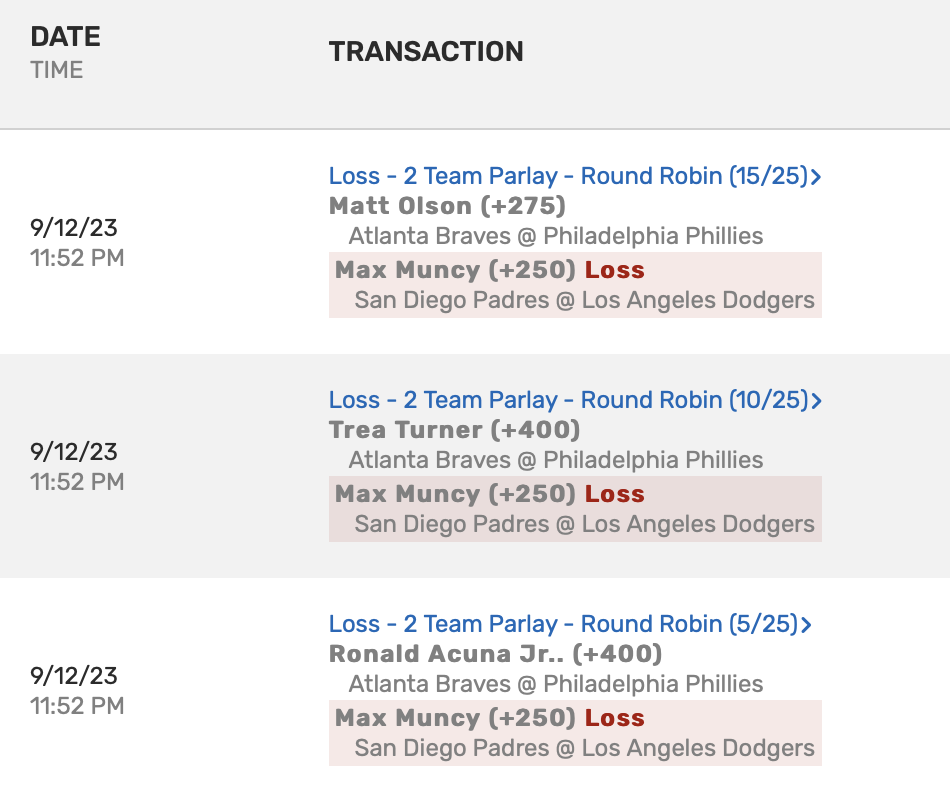950x800 pixels.
Task: Click Padres @ Dodgers matchup in Acuna parlay
Action: click(584, 748)
